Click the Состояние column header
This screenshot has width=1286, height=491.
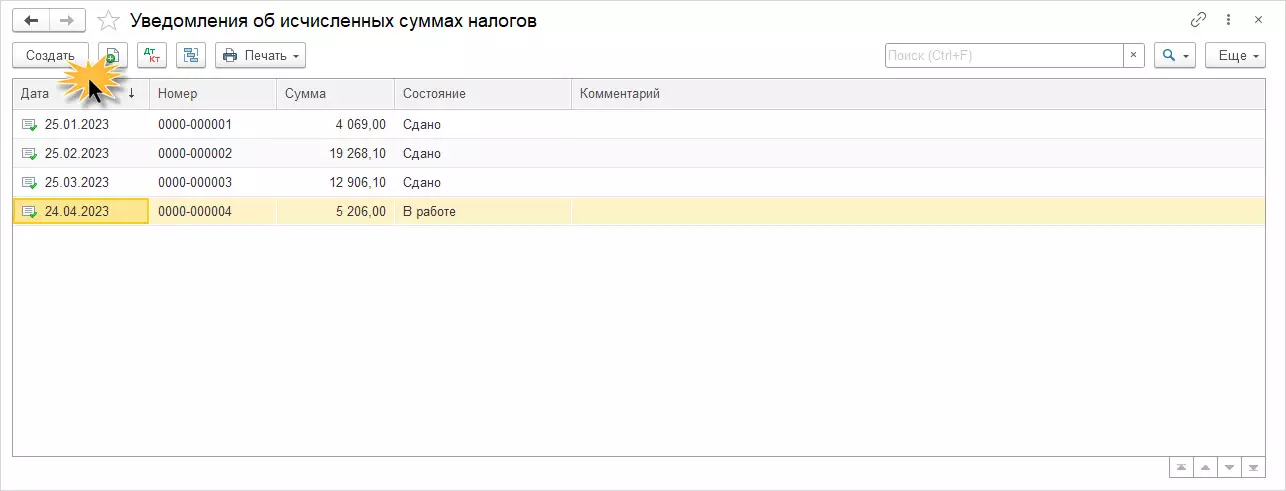click(482, 94)
